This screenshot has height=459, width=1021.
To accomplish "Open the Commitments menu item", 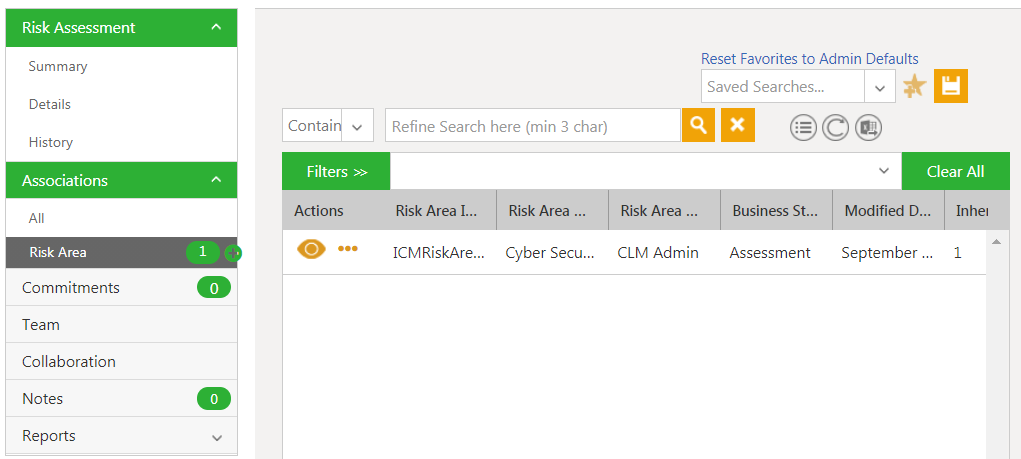I will tap(71, 288).
